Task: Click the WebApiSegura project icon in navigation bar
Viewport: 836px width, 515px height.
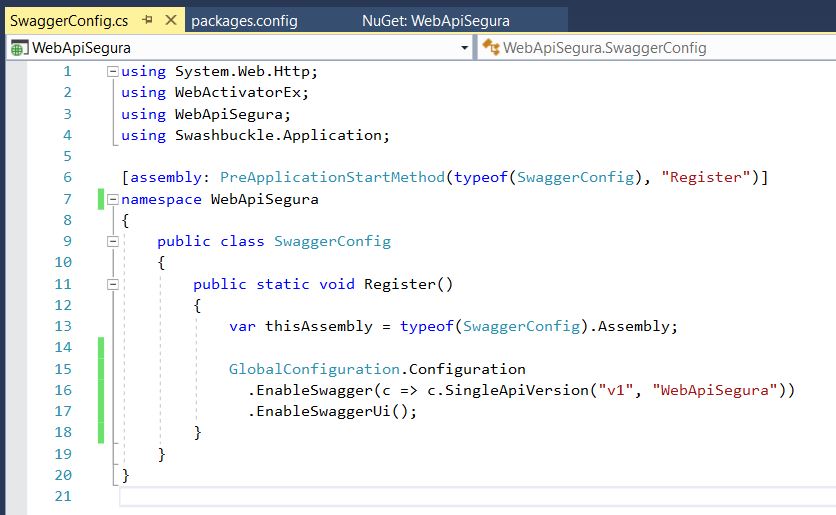Action: click(x=19, y=47)
